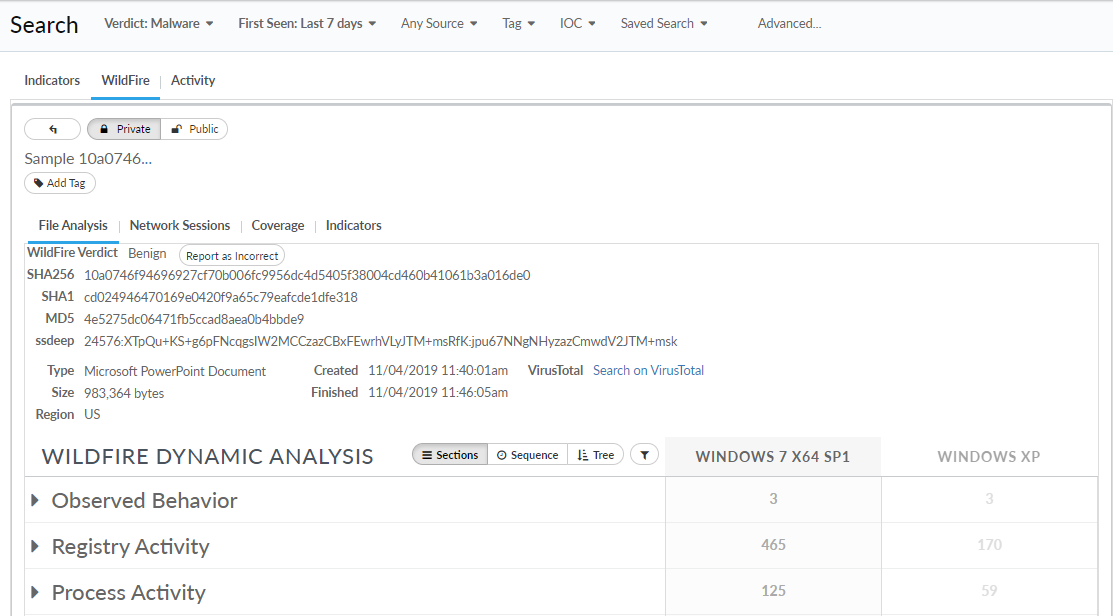Select the Windows XP column
The width and height of the screenshot is (1113, 616).
click(x=989, y=457)
